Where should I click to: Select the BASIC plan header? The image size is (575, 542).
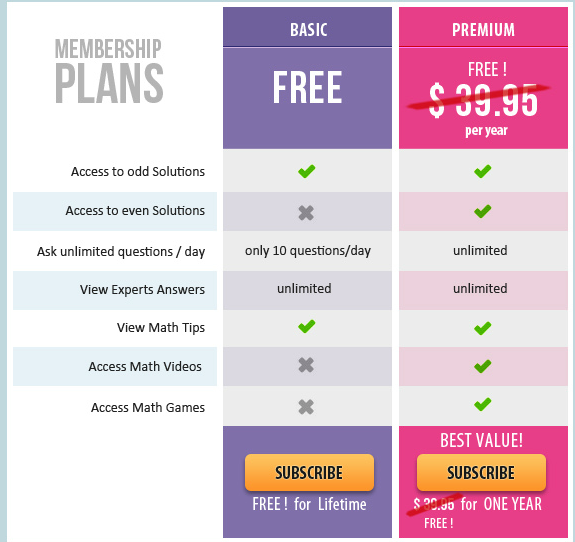(x=307, y=27)
